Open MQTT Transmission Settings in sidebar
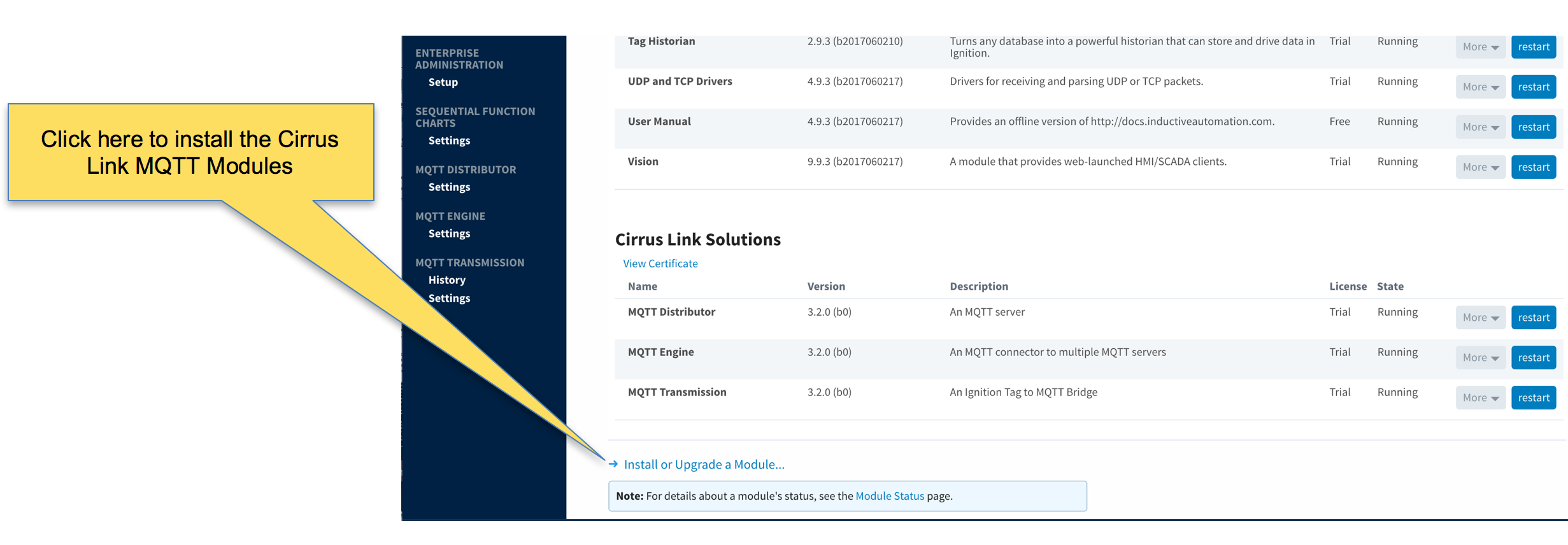The width and height of the screenshot is (1568, 545). [x=449, y=299]
